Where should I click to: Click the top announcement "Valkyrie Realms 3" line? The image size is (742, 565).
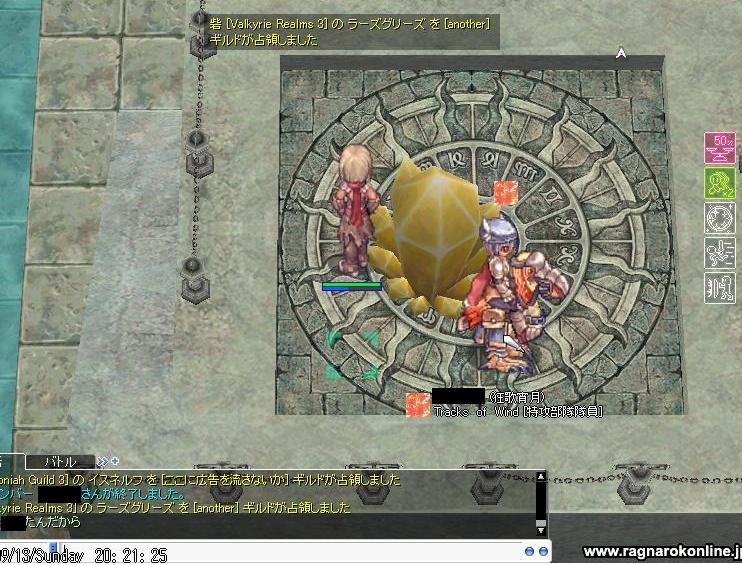pyautogui.click(x=350, y=24)
